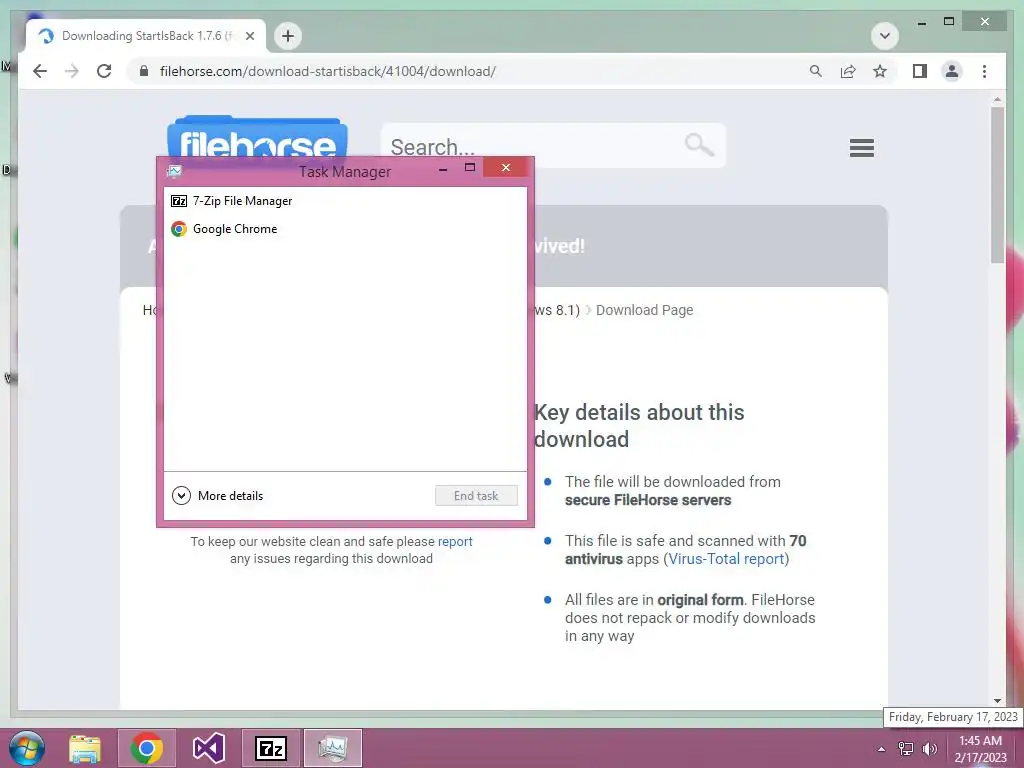Viewport: 1024px width, 768px height.
Task: Reload the FileHorse page
Action: [104, 71]
